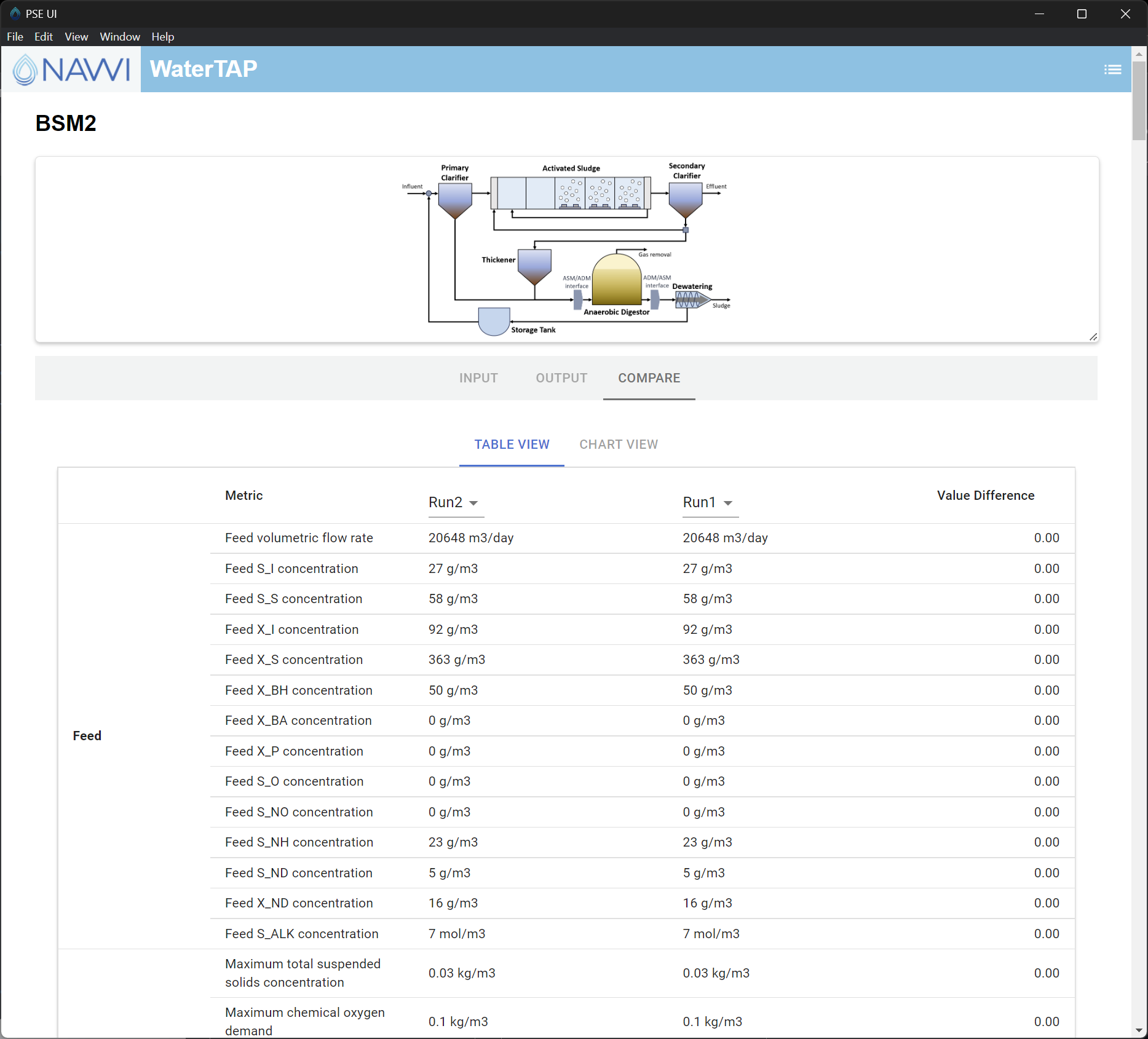Click the Metric column header
1148x1039 pixels.
[x=244, y=496]
